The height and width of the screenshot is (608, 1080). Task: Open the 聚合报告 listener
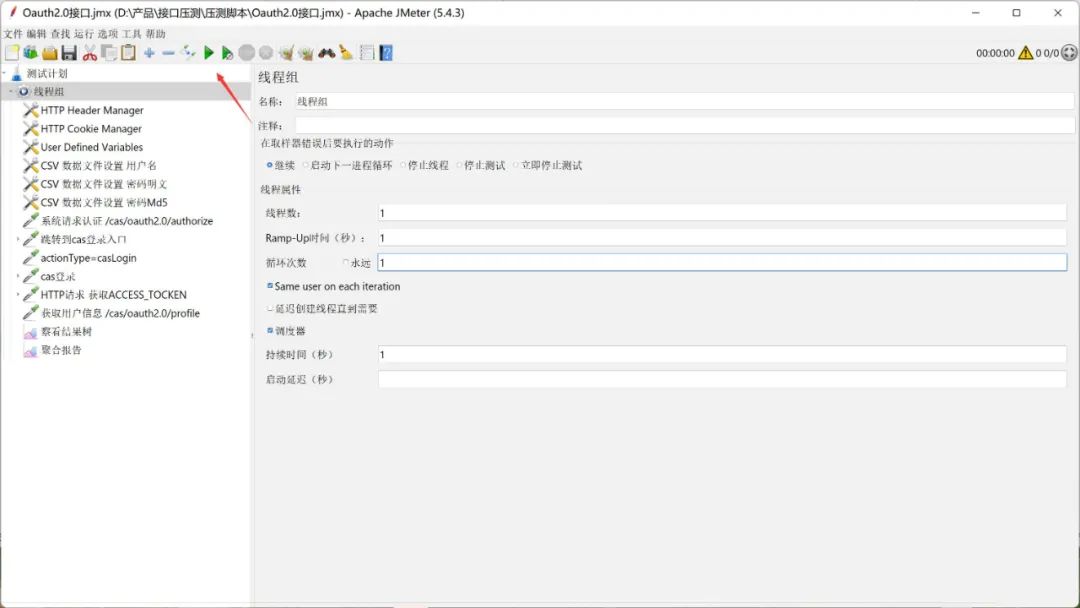click(x=61, y=350)
